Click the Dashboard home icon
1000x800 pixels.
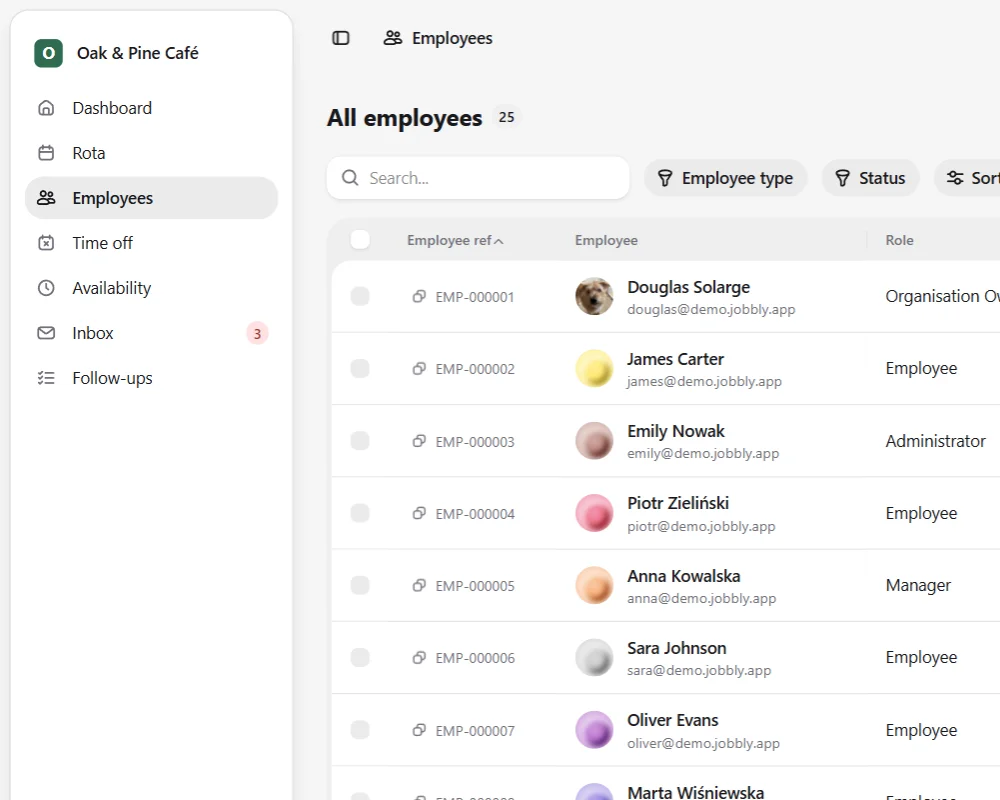click(x=46, y=108)
